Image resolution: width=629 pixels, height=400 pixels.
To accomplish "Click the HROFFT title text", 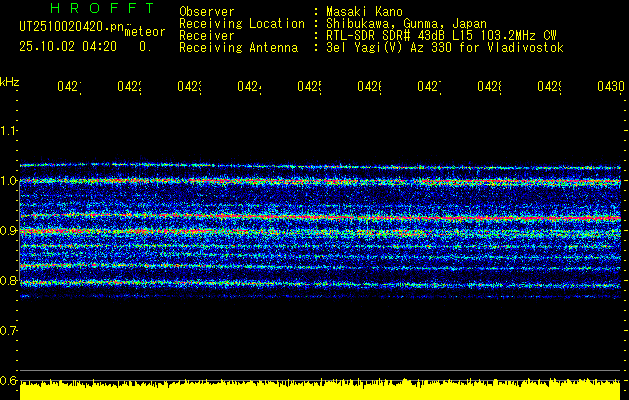I will [103, 8].
